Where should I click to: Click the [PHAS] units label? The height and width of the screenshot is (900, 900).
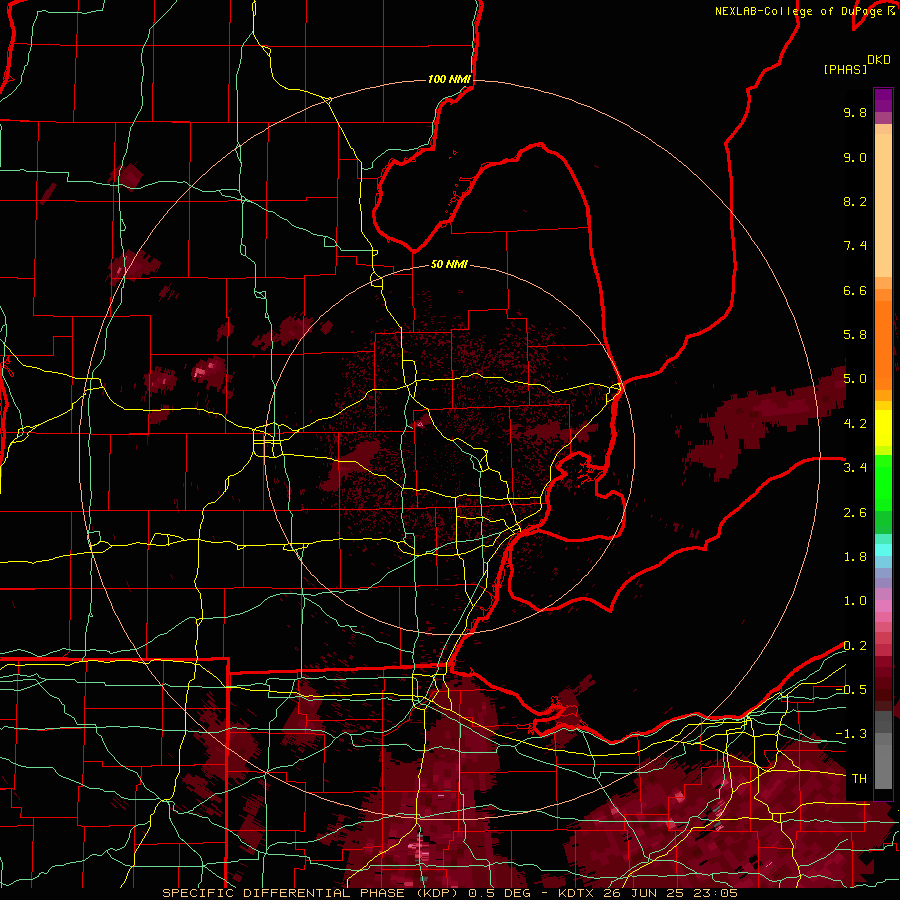845,69
